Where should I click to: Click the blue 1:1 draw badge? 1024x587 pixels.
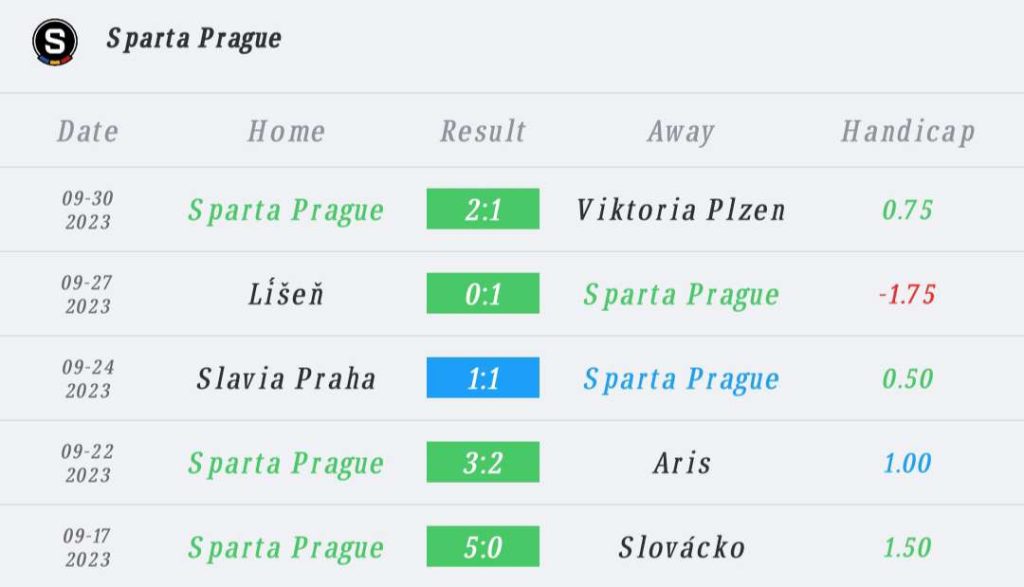click(x=483, y=378)
